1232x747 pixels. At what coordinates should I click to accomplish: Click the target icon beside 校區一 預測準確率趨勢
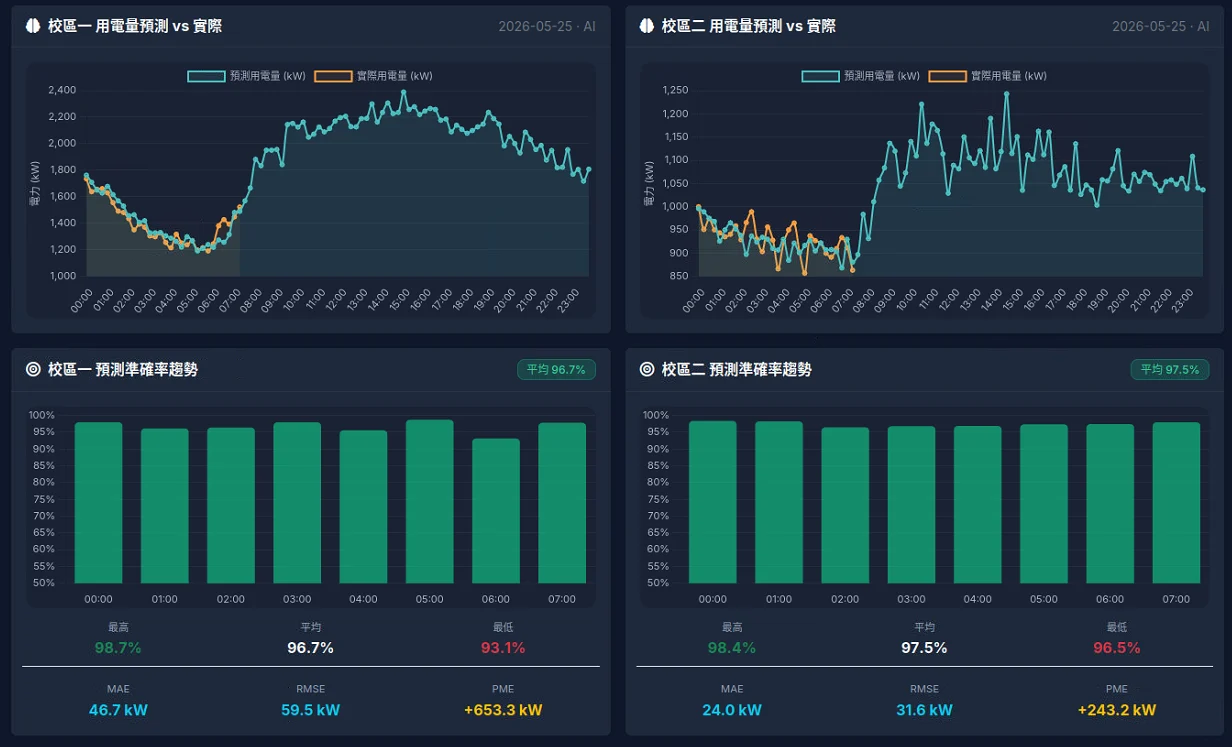pos(33,369)
